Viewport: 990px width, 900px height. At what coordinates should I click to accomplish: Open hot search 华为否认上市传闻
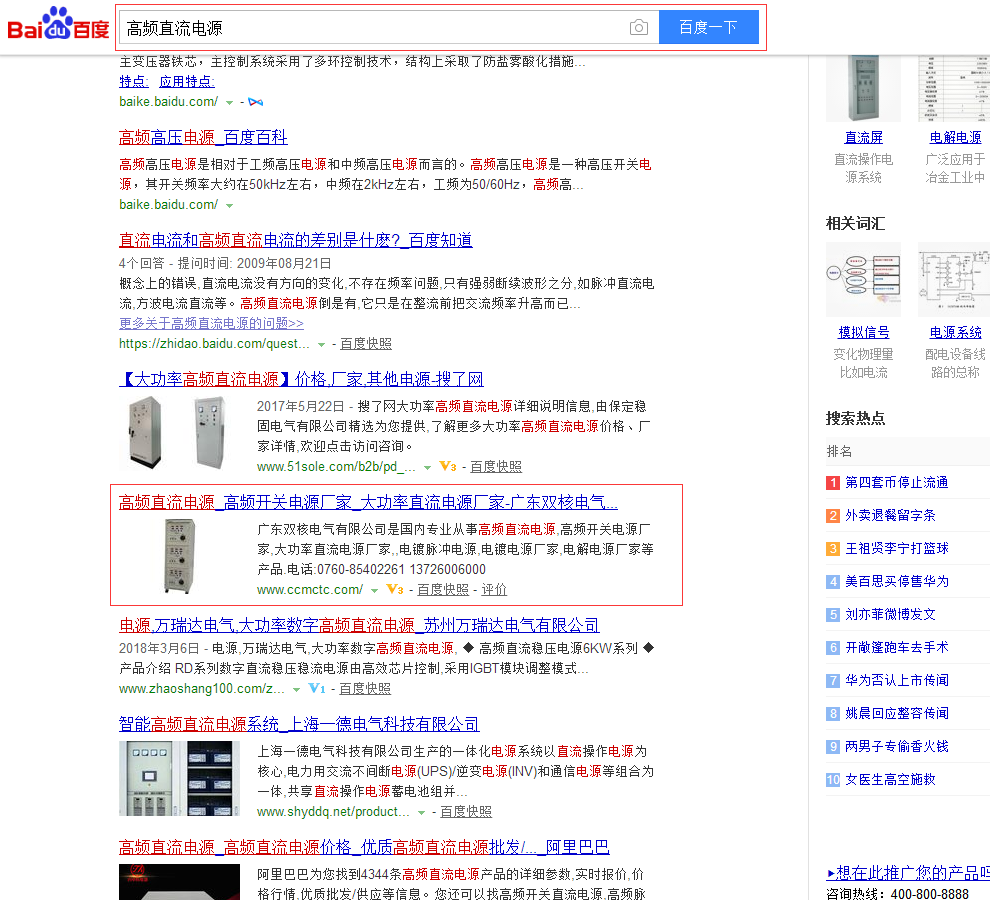pyautogui.click(x=896, y=681)
